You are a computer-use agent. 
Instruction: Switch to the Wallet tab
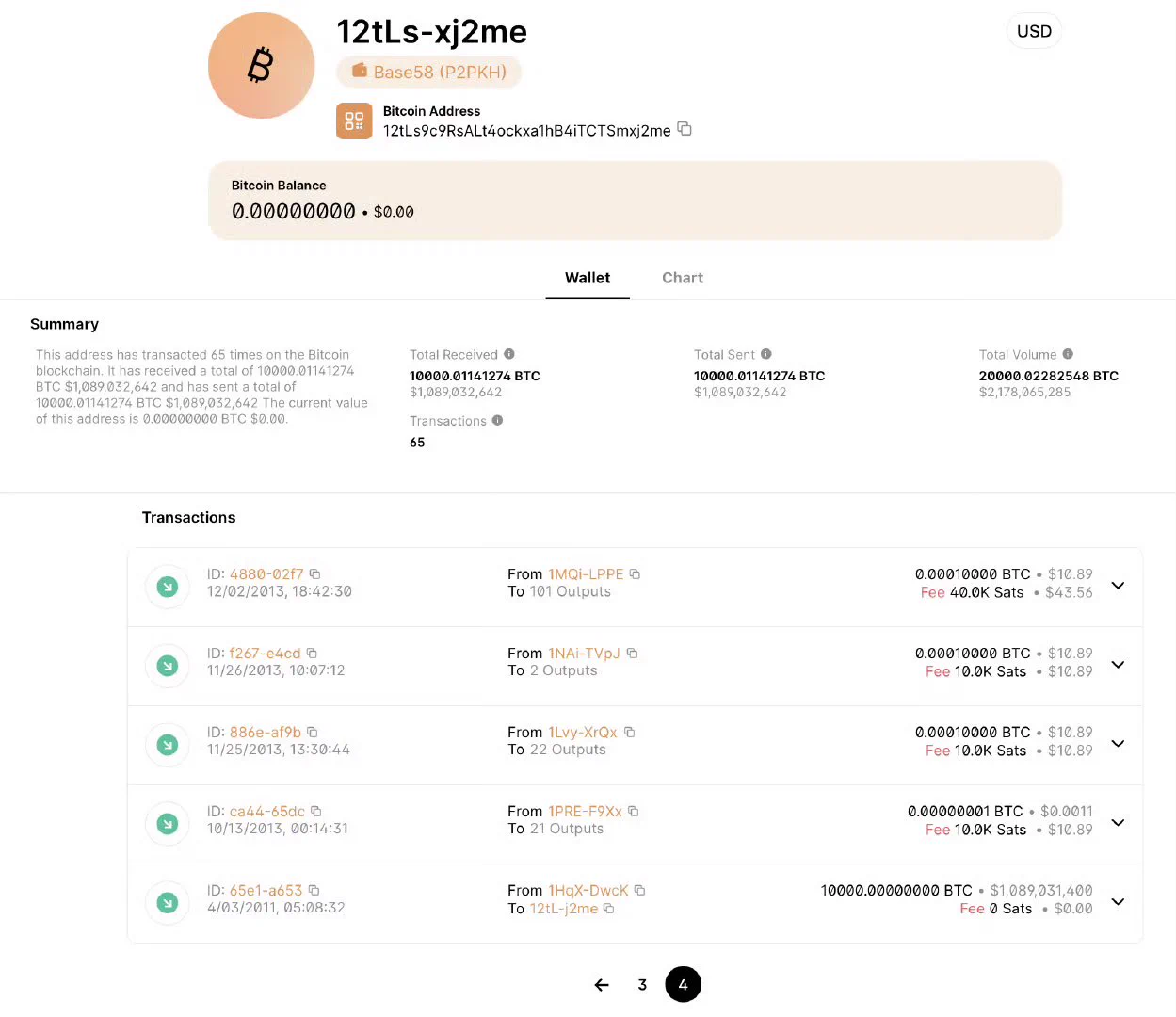pyautogui.click(x=588, y=278)
